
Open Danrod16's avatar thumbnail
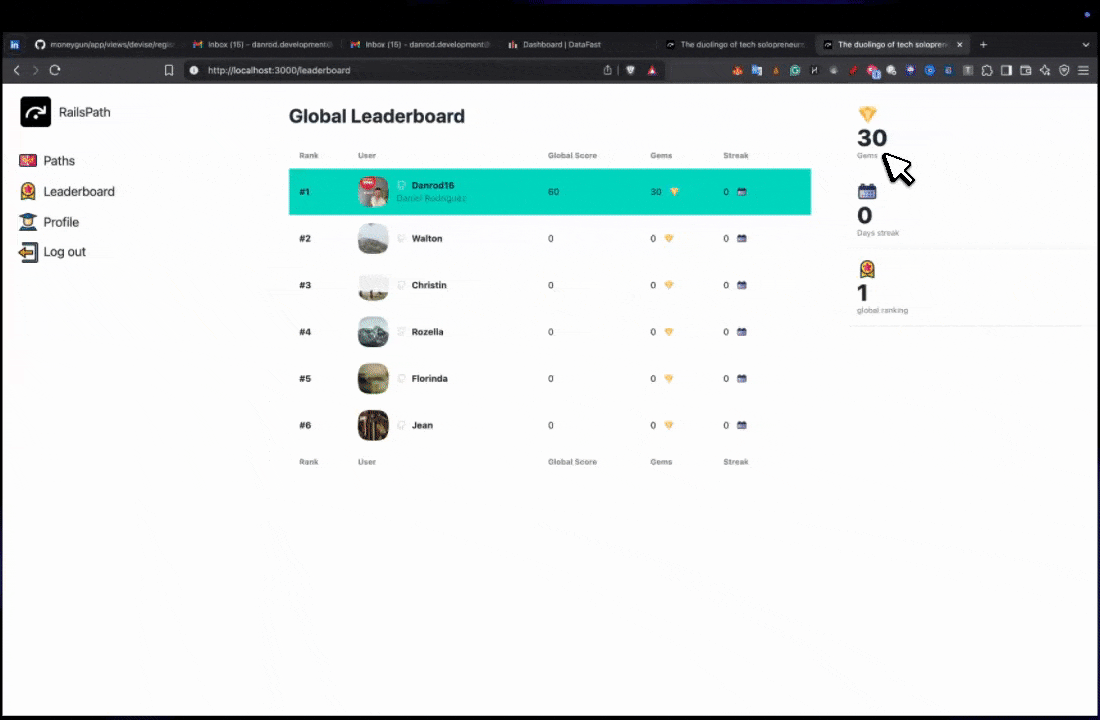click(x=373, y=192)
